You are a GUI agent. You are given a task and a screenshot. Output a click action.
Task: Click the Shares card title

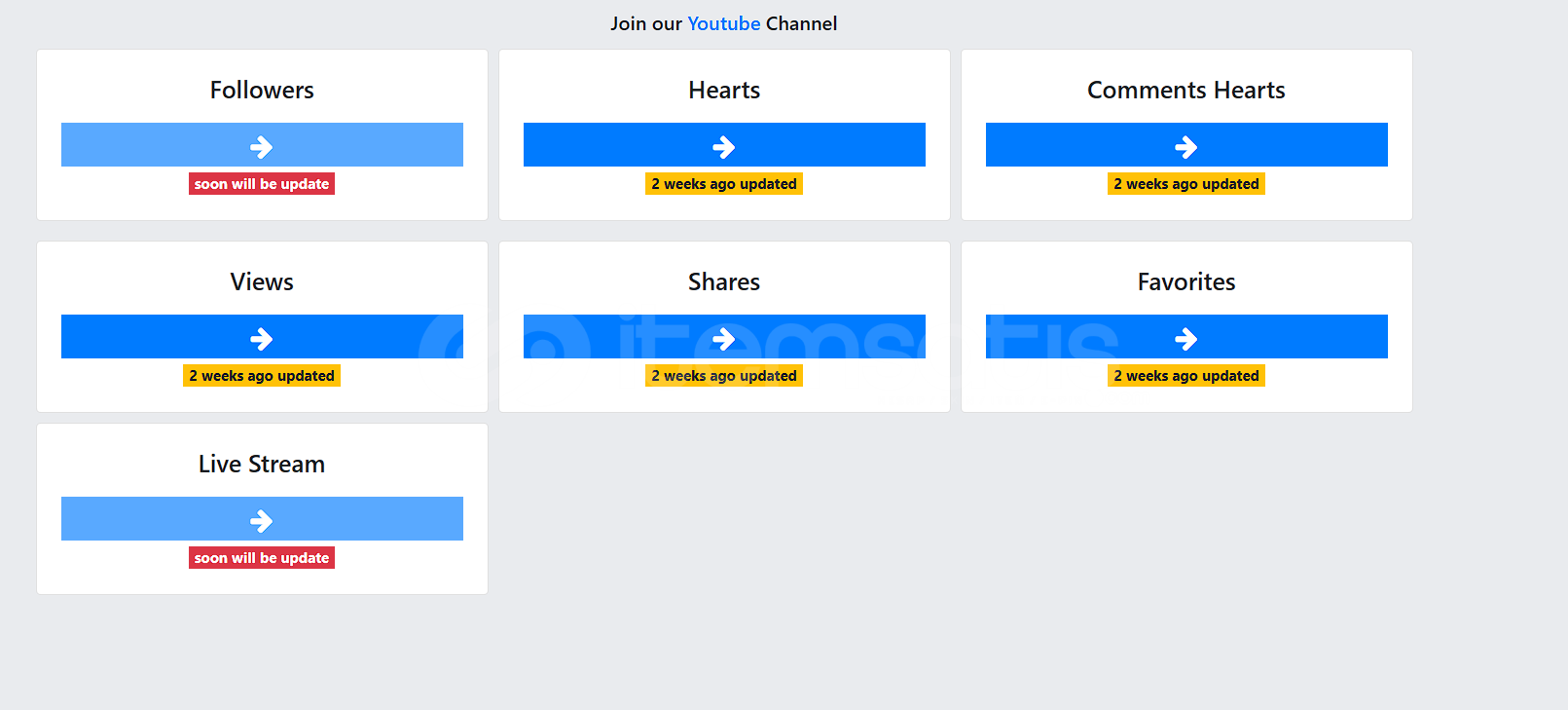coord(723,282)
